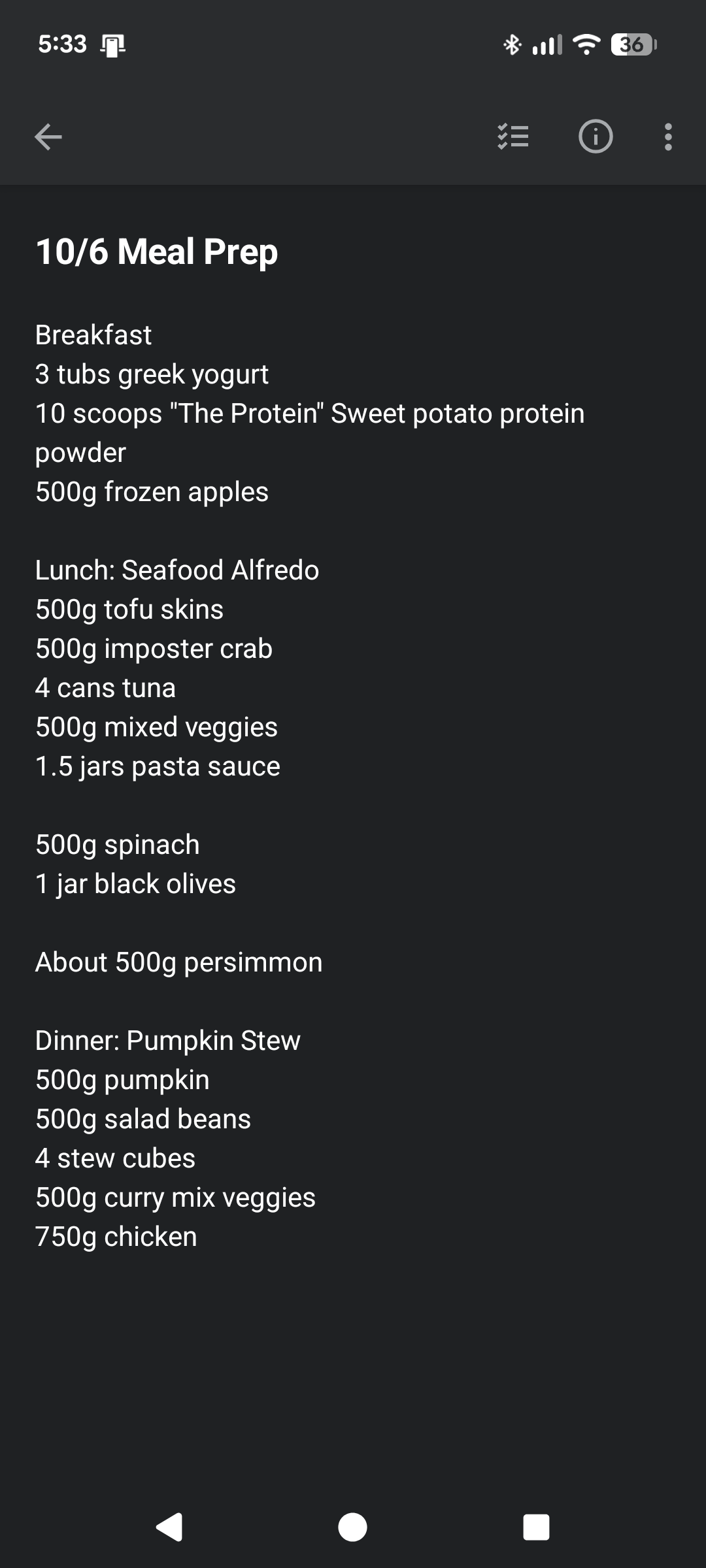Tap the "Dinner: Pumpkin Stew" line
The width and height of the screenshot is (706, 1568).
(x=168, y=1041)
